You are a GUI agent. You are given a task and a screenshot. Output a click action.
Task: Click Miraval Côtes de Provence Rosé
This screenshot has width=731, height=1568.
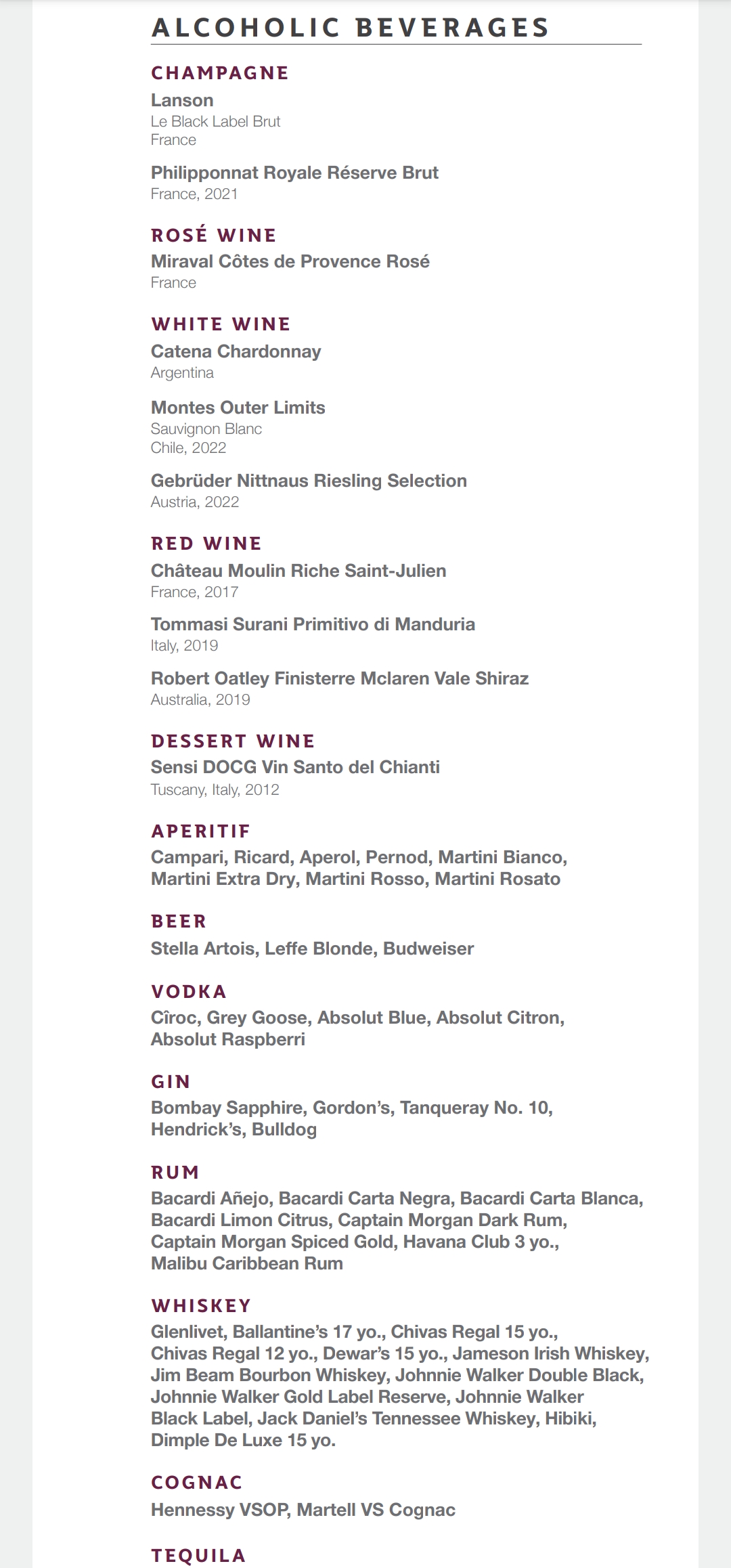coord(290,261)
